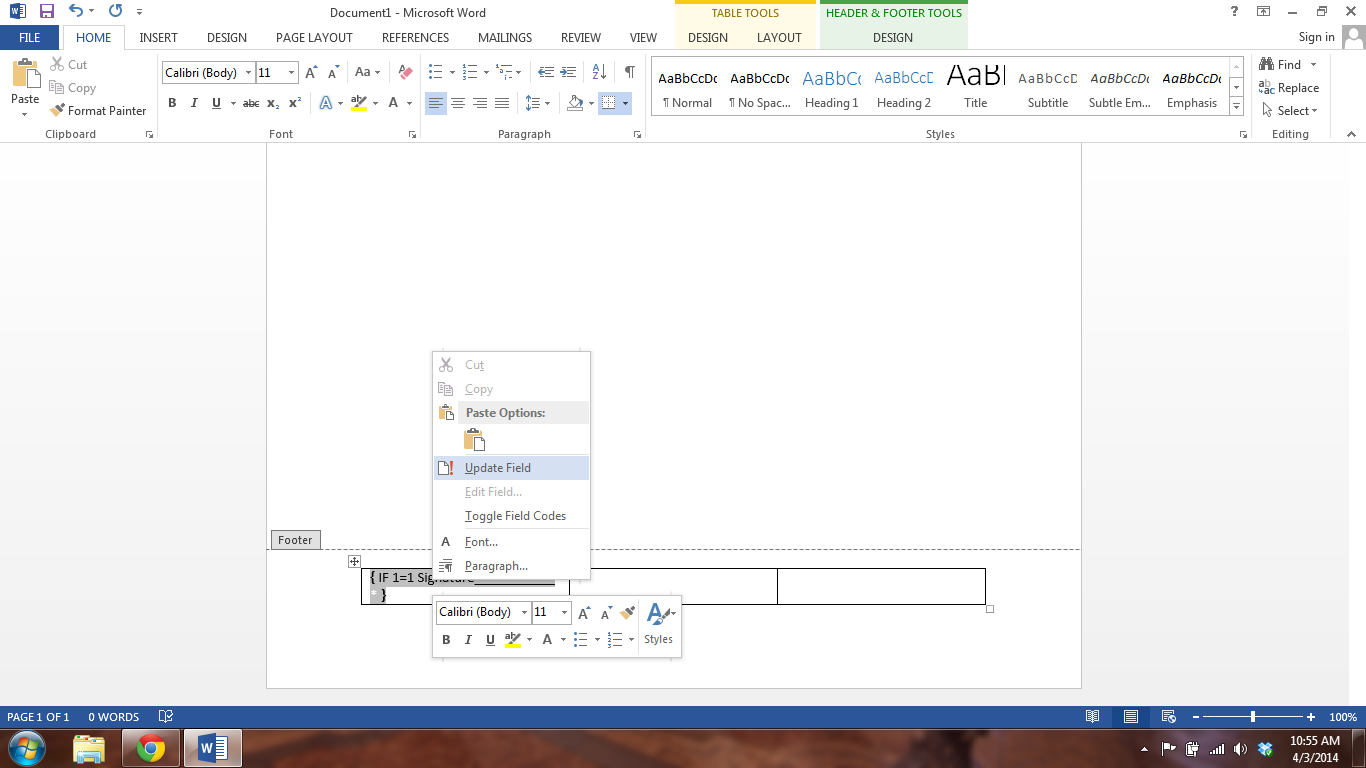Open Header & Footer Tools DESIGN tab

(893, 38)
